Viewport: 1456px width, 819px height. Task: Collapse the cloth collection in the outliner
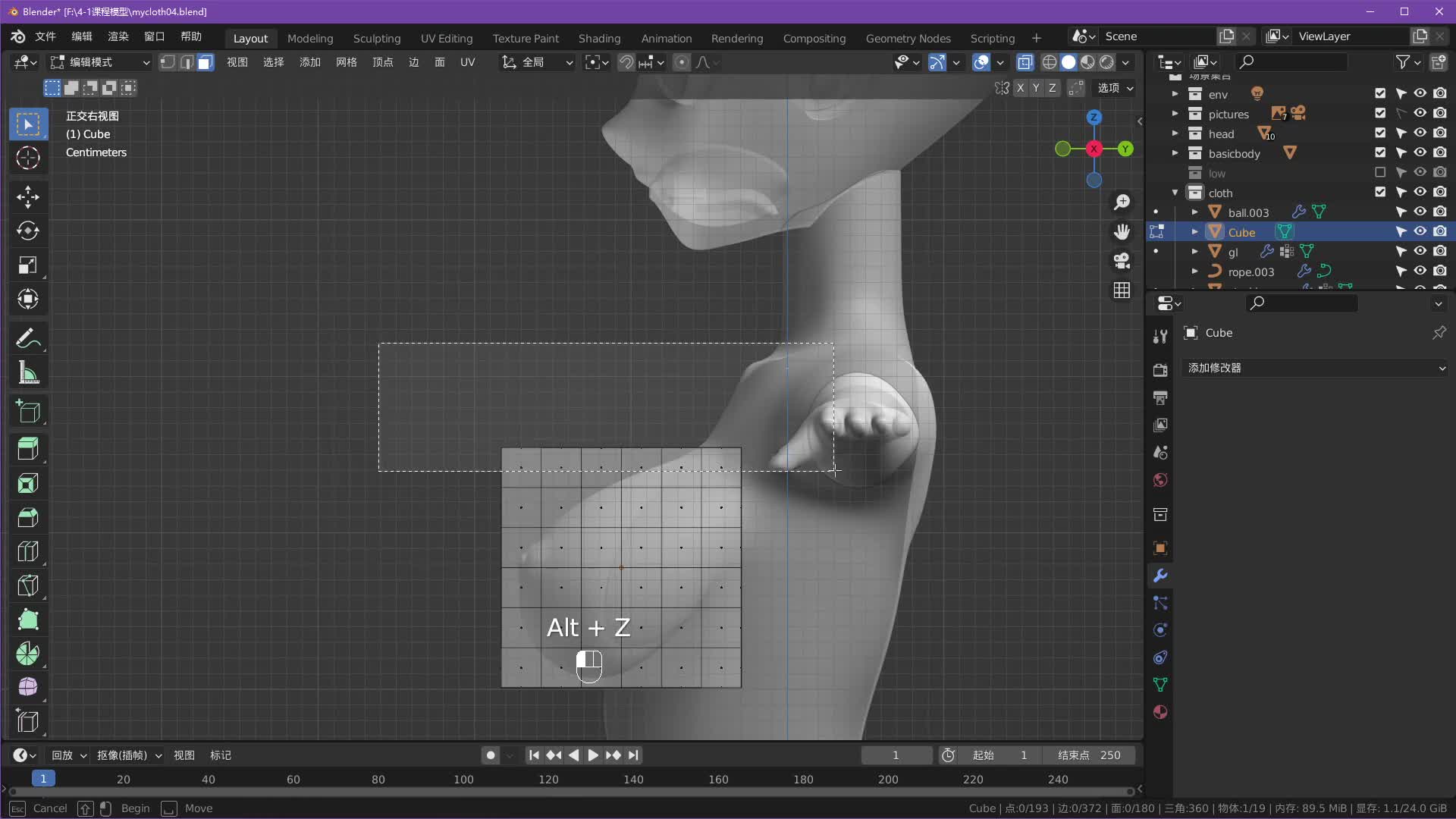1175,193
